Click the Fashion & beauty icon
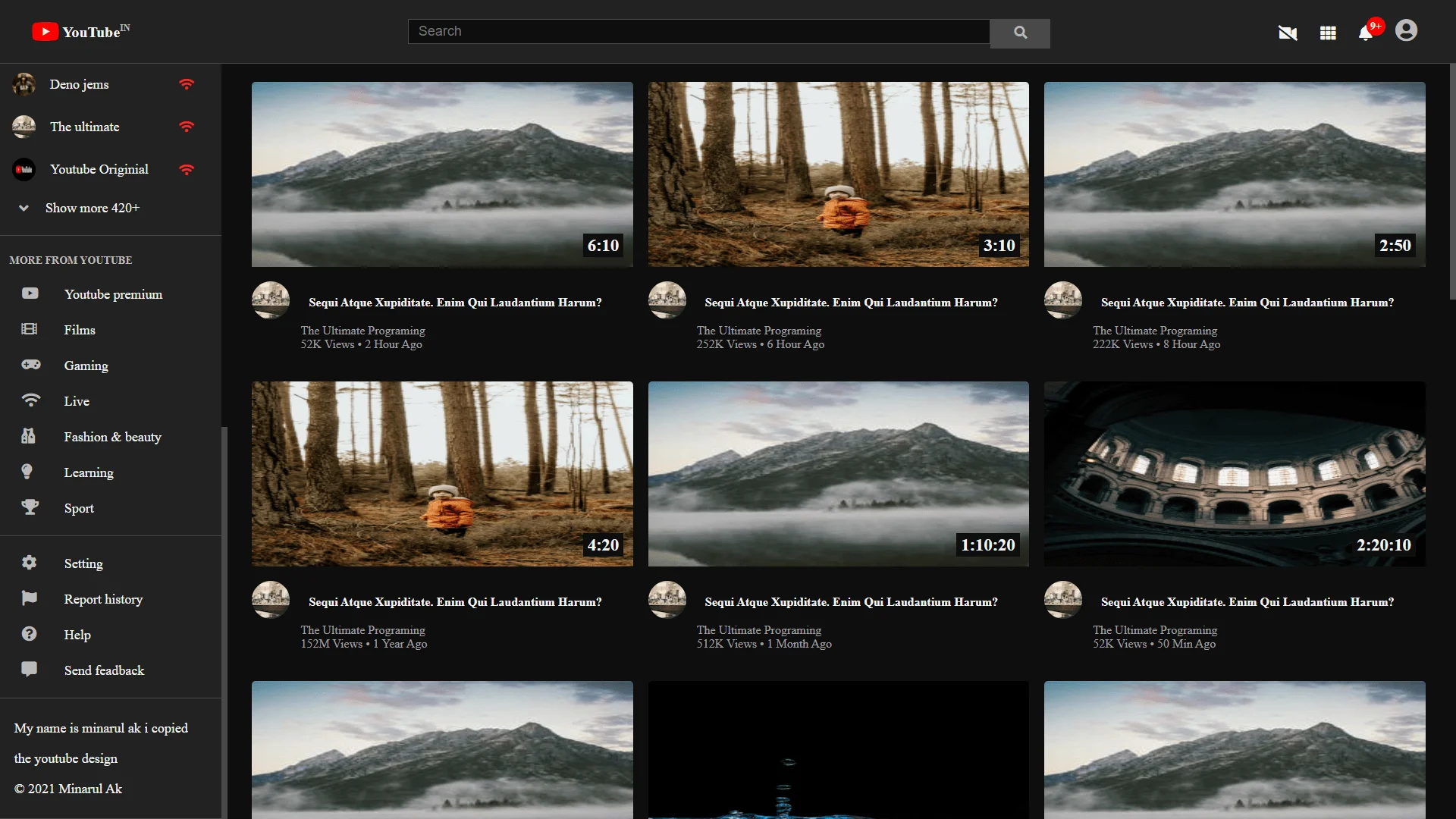The height and width of the screenshot is (819, 1456). tap(28, 436)
